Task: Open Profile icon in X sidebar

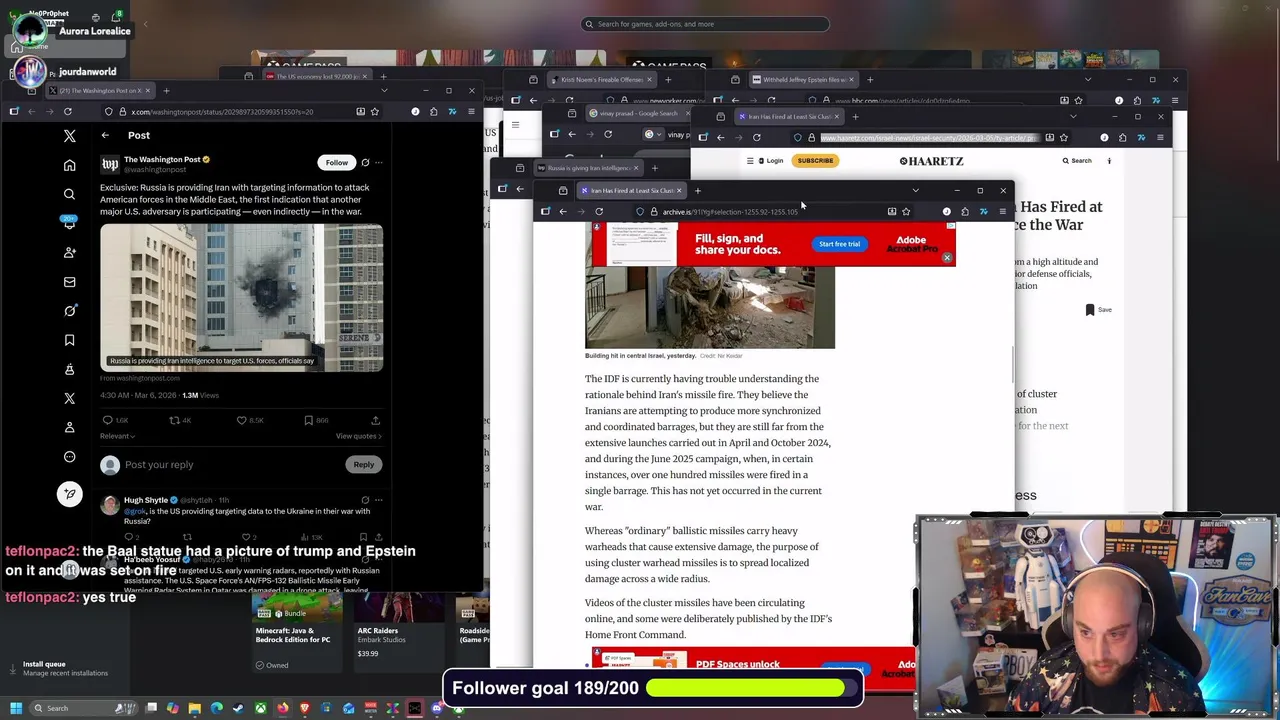Action: point(69,427)
